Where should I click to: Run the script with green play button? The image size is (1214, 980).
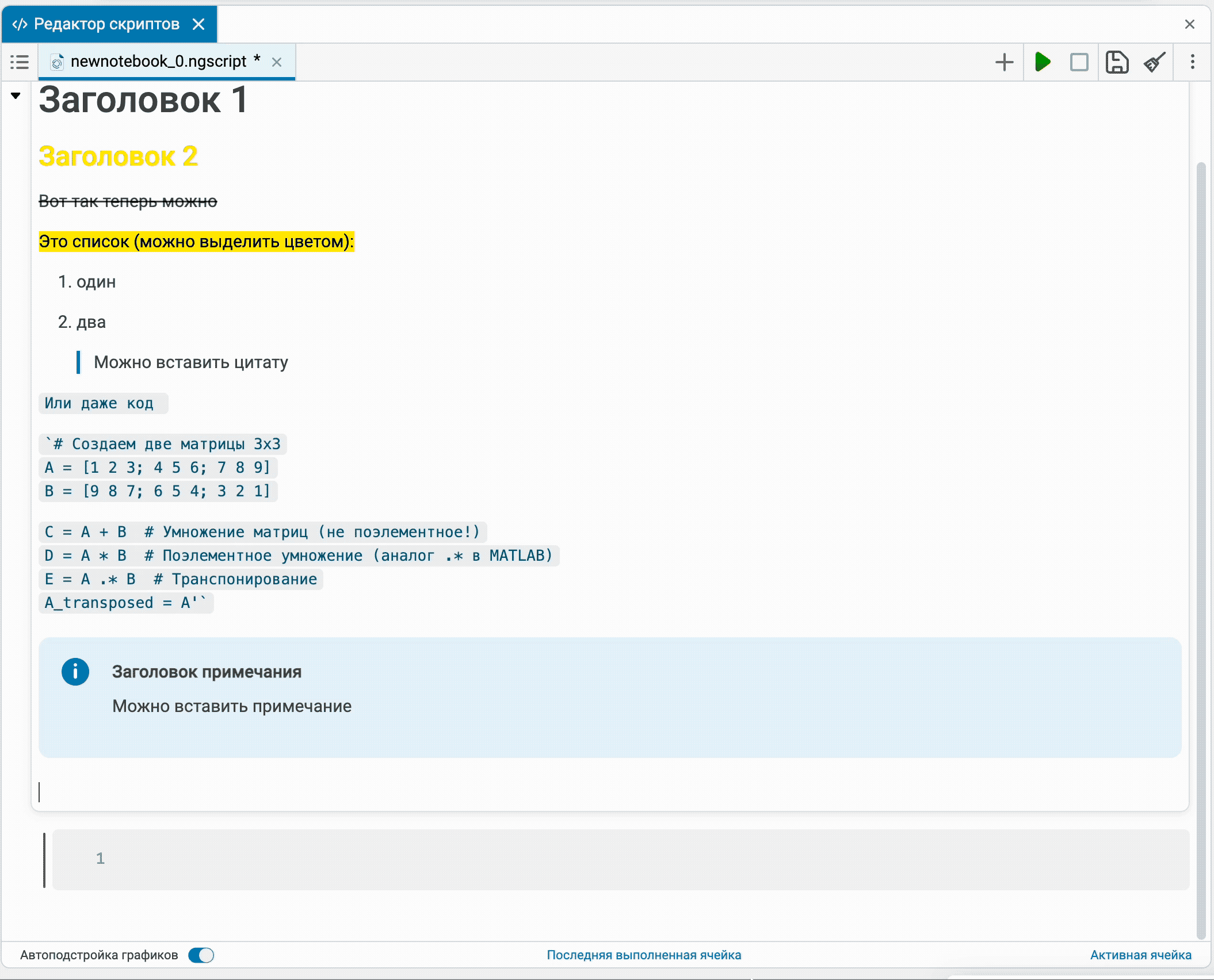[1042, 62]
